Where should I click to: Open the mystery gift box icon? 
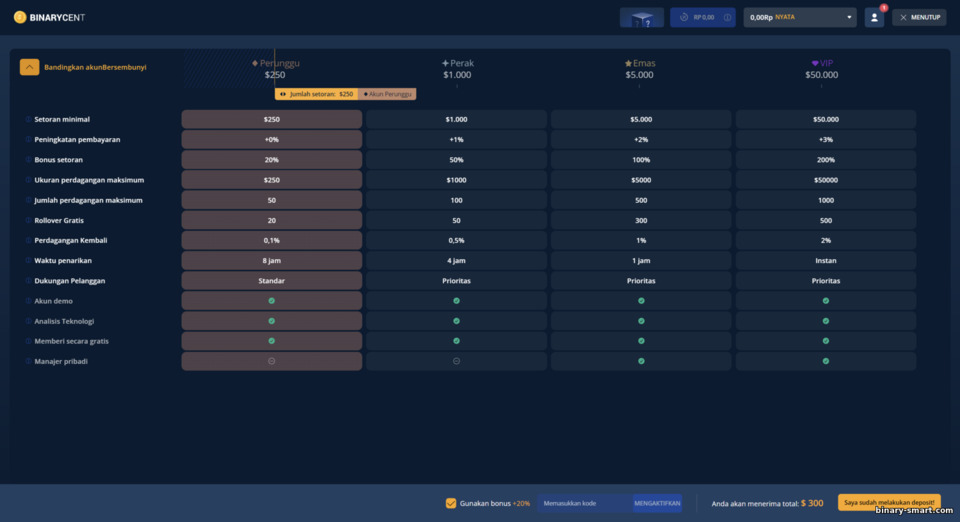(x=642, y=18)
